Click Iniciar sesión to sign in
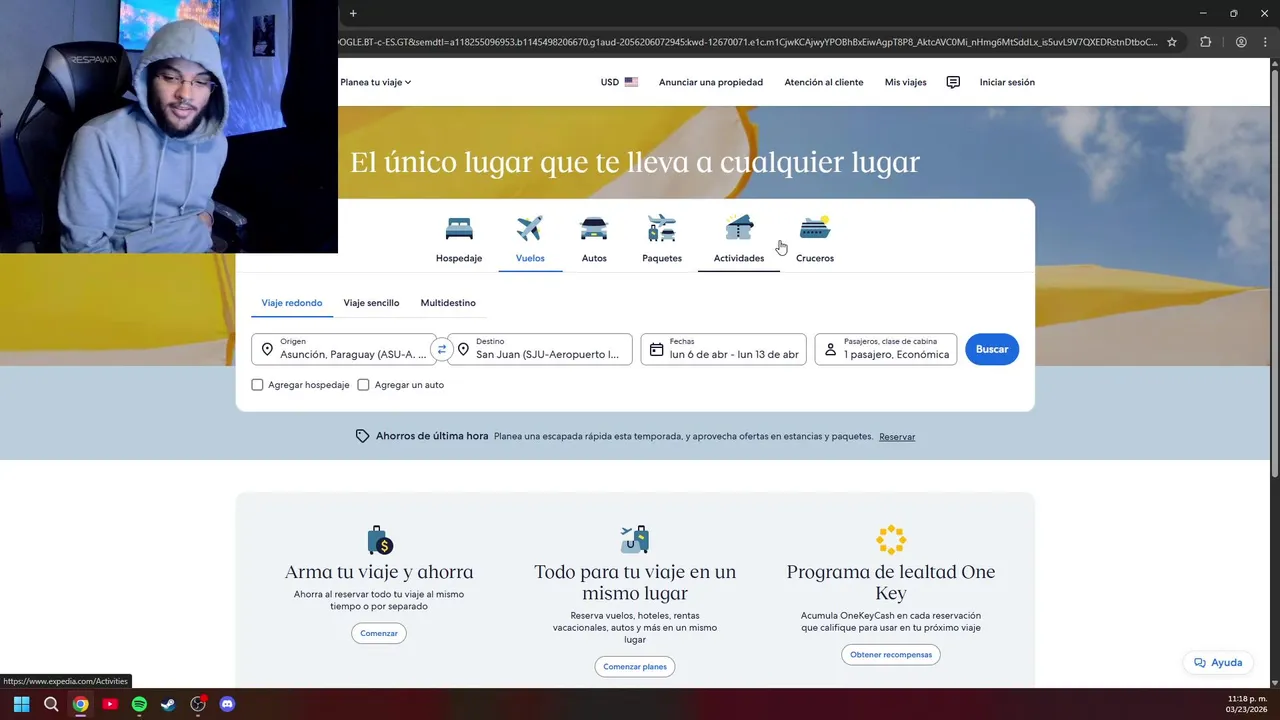Image resolution: width=1280 pixels, height=720 pixels. (x=1007, y=82)
